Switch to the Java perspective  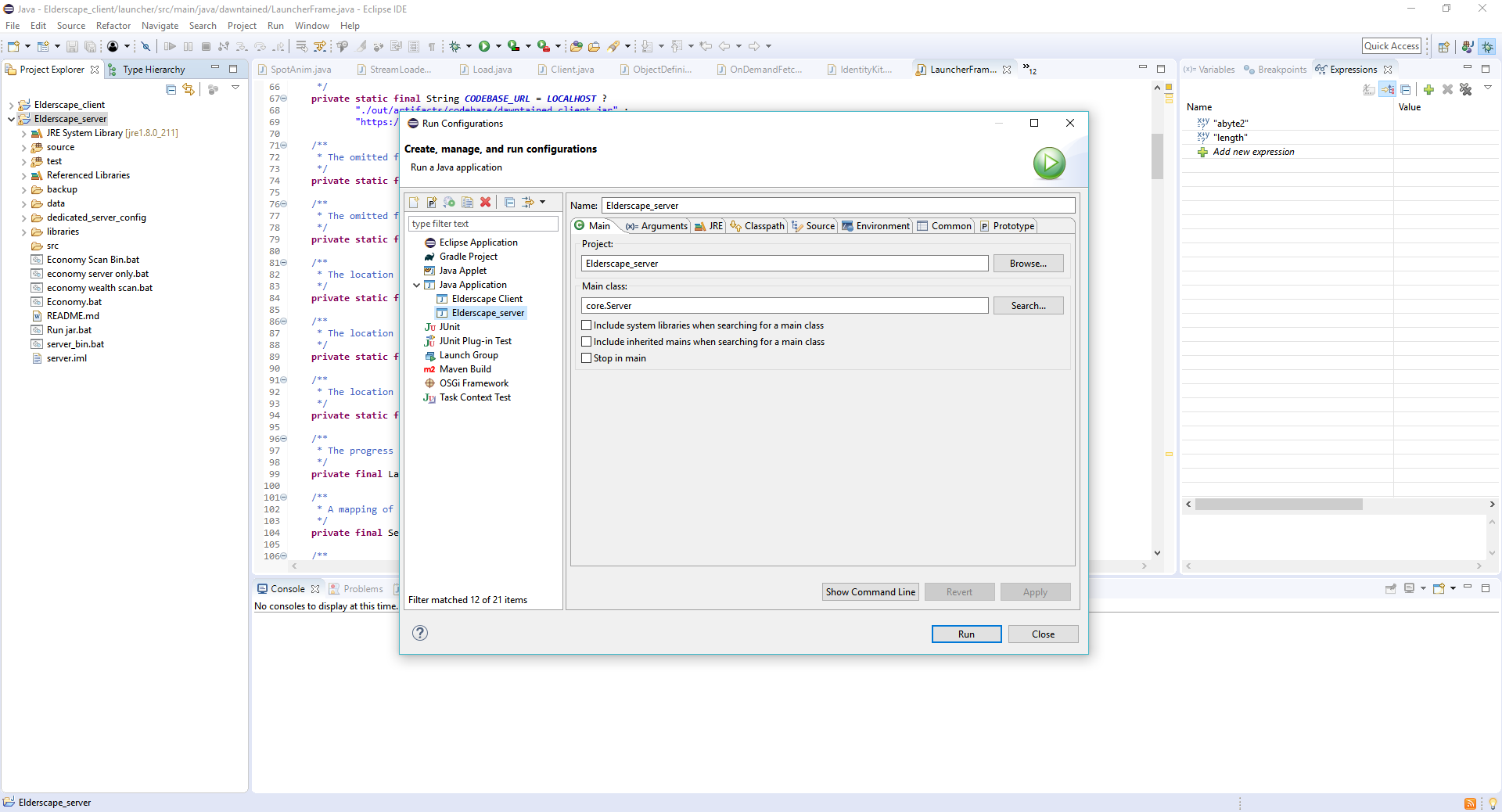tap(1468, 47)
